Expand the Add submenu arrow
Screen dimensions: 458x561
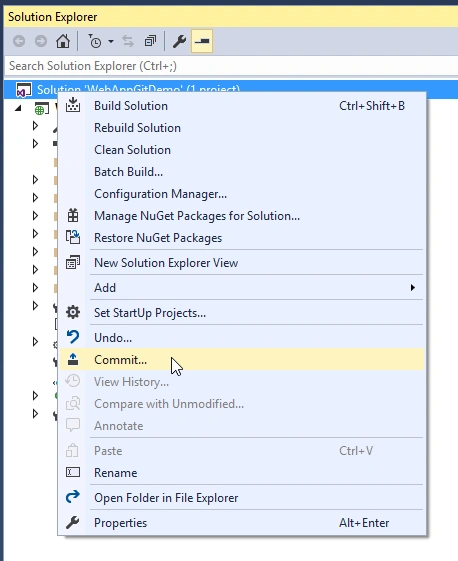pos(413,287)
